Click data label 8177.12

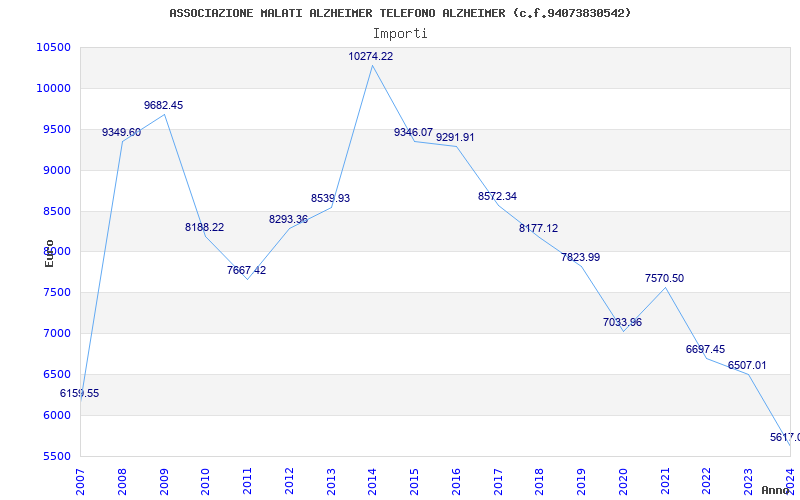pos(538,229)
